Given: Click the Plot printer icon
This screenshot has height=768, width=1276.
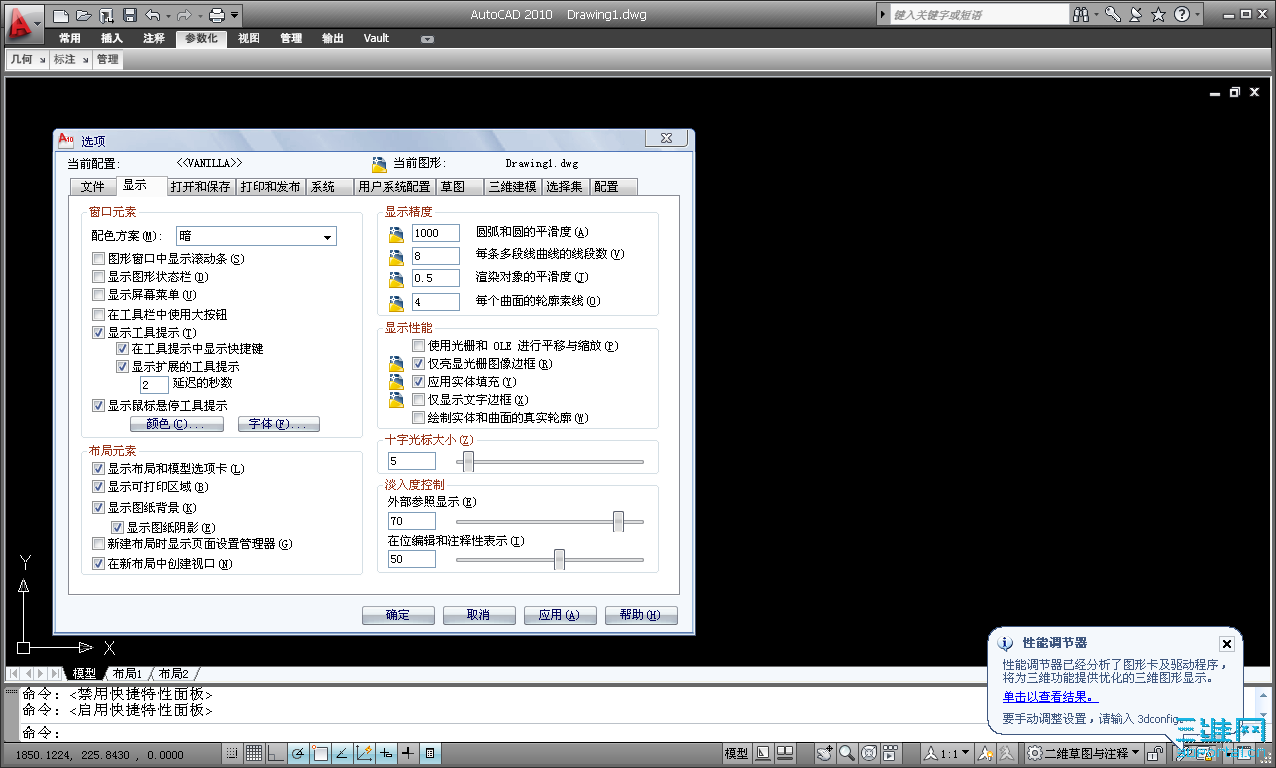Looking at the screenshot, I should click(x=217, y=15).
